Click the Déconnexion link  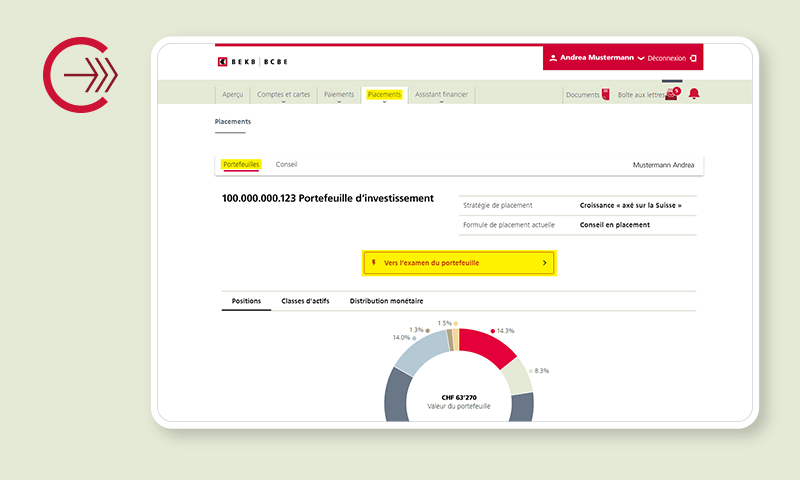[x=666, y=59]
